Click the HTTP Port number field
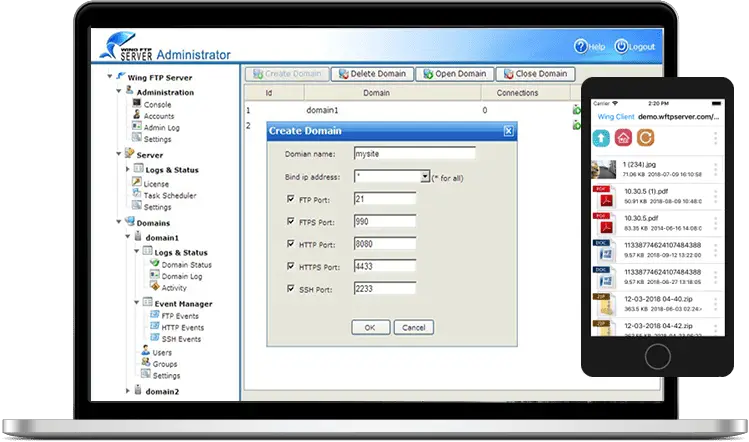The image size is (749, 442). point(385,244)
